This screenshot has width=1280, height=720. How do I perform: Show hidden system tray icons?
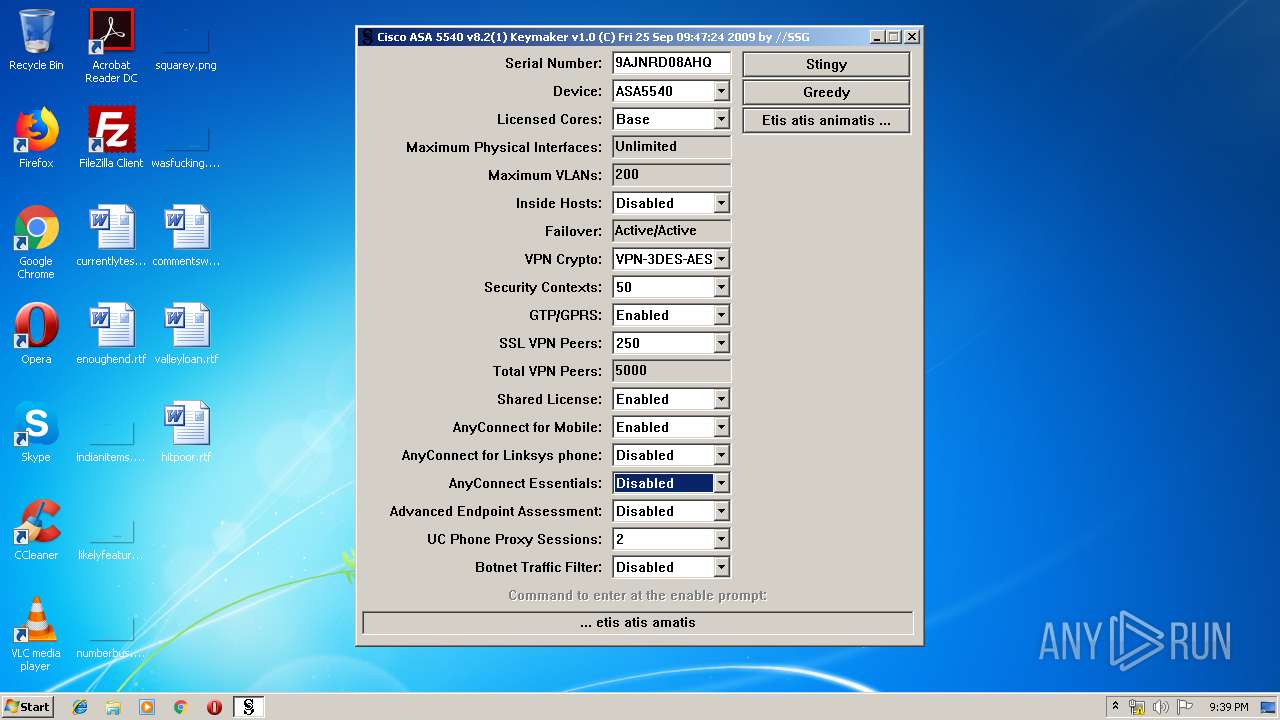tap(1115, 707)
